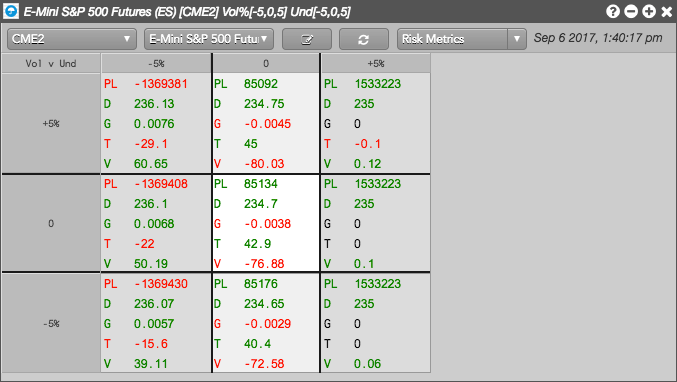Open the help question mark icon
This screenshot has width=677, height=382.
pos(613,11)
